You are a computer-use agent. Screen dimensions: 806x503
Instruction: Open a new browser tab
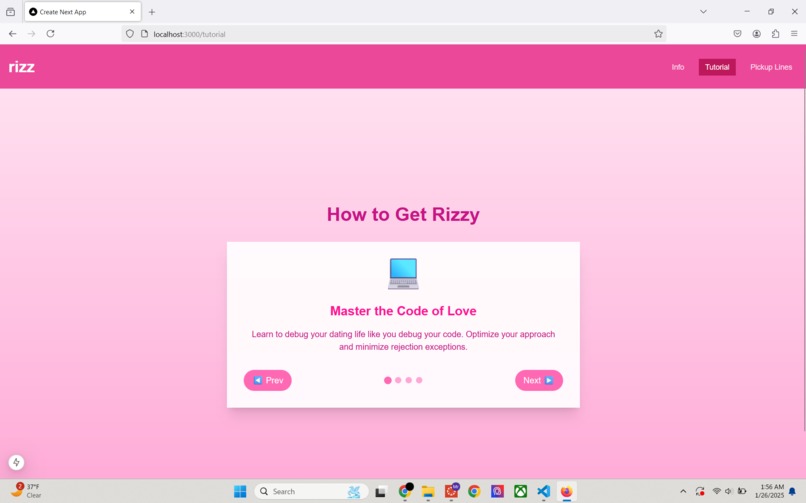pyautogui.click(x=152, y=12)
